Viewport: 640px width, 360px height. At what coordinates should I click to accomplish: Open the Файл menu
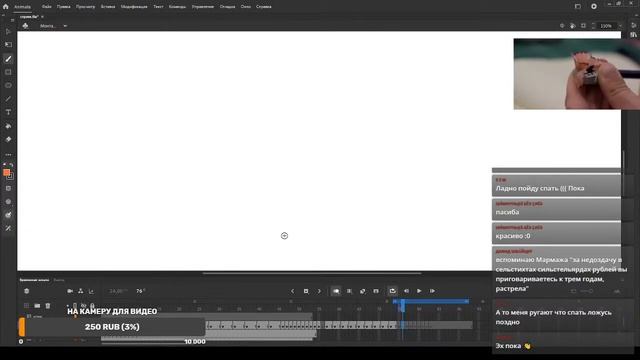pyautogui.click(x=47, y=7)
